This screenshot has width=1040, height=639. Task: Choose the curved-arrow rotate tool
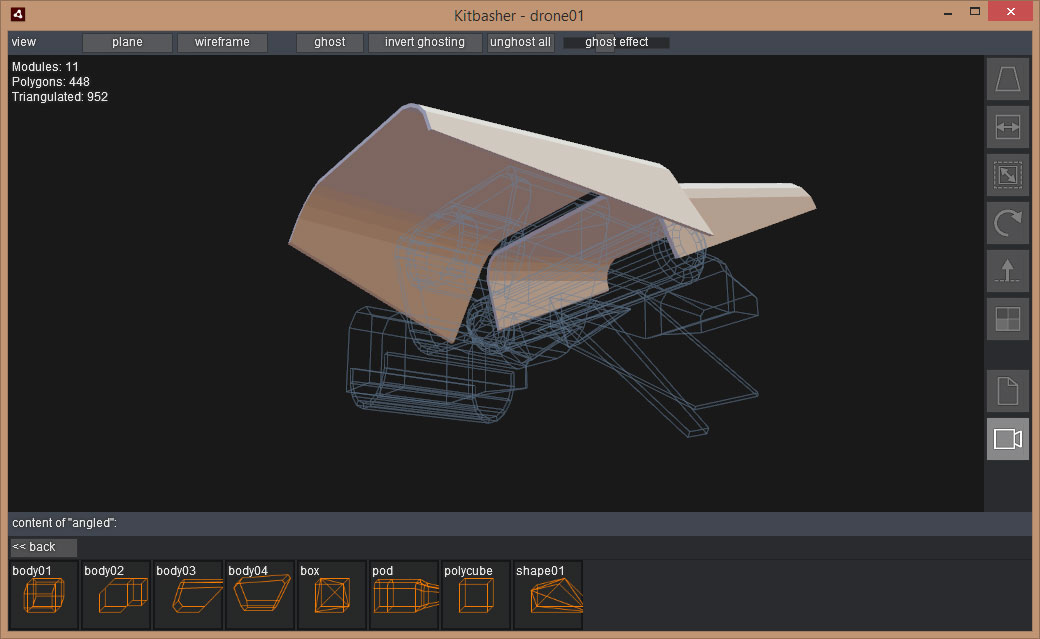coord(1007,223)
